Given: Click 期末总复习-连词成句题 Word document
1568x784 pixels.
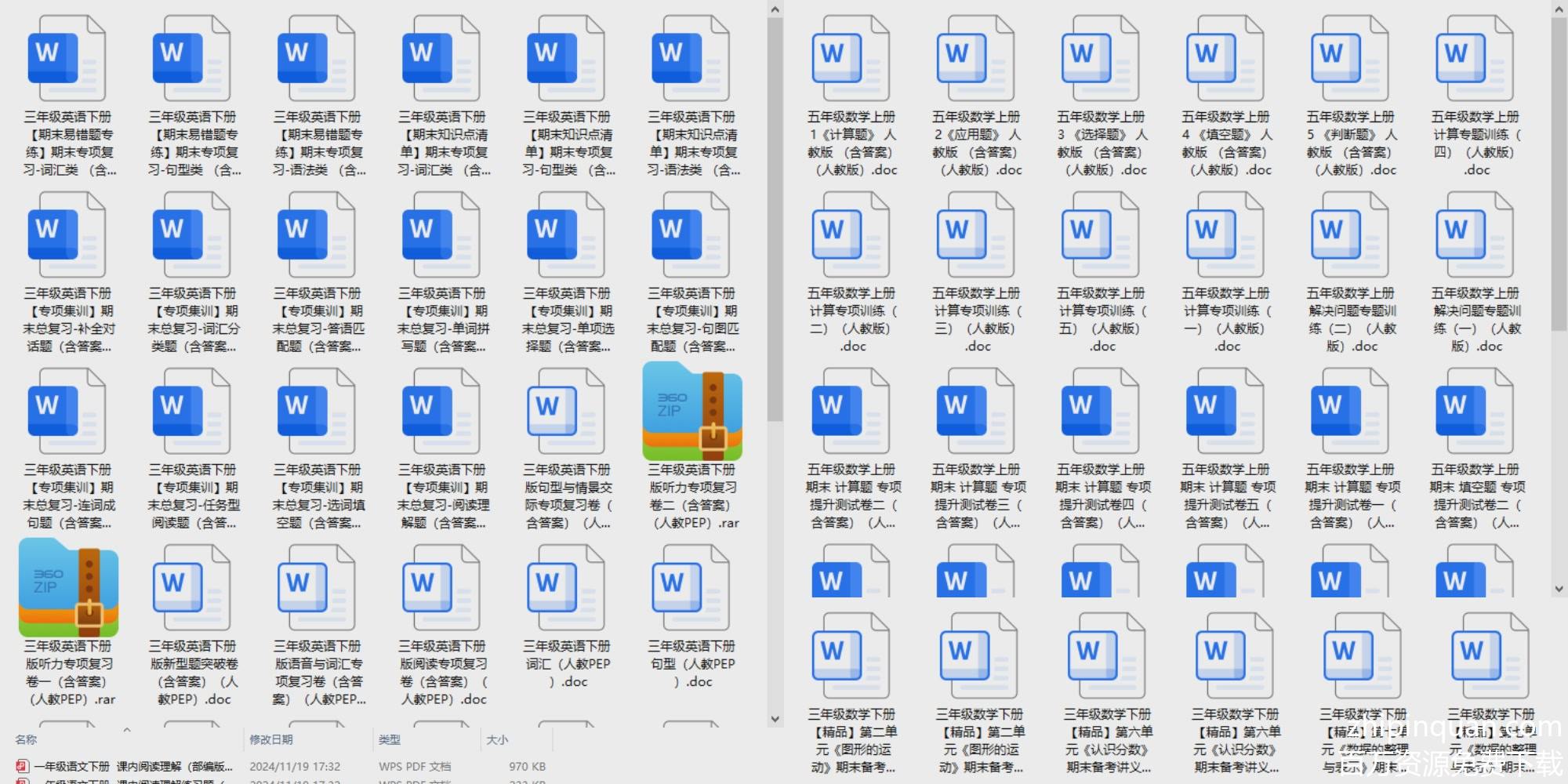Looking at the screenshot, I should pyautogui.click(x=68, y=412).
